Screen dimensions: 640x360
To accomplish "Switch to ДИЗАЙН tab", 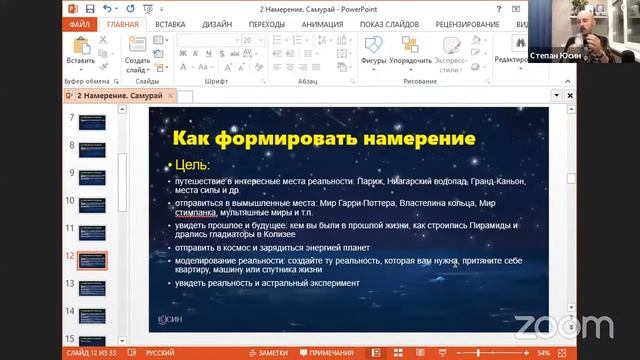I will 217,24.
